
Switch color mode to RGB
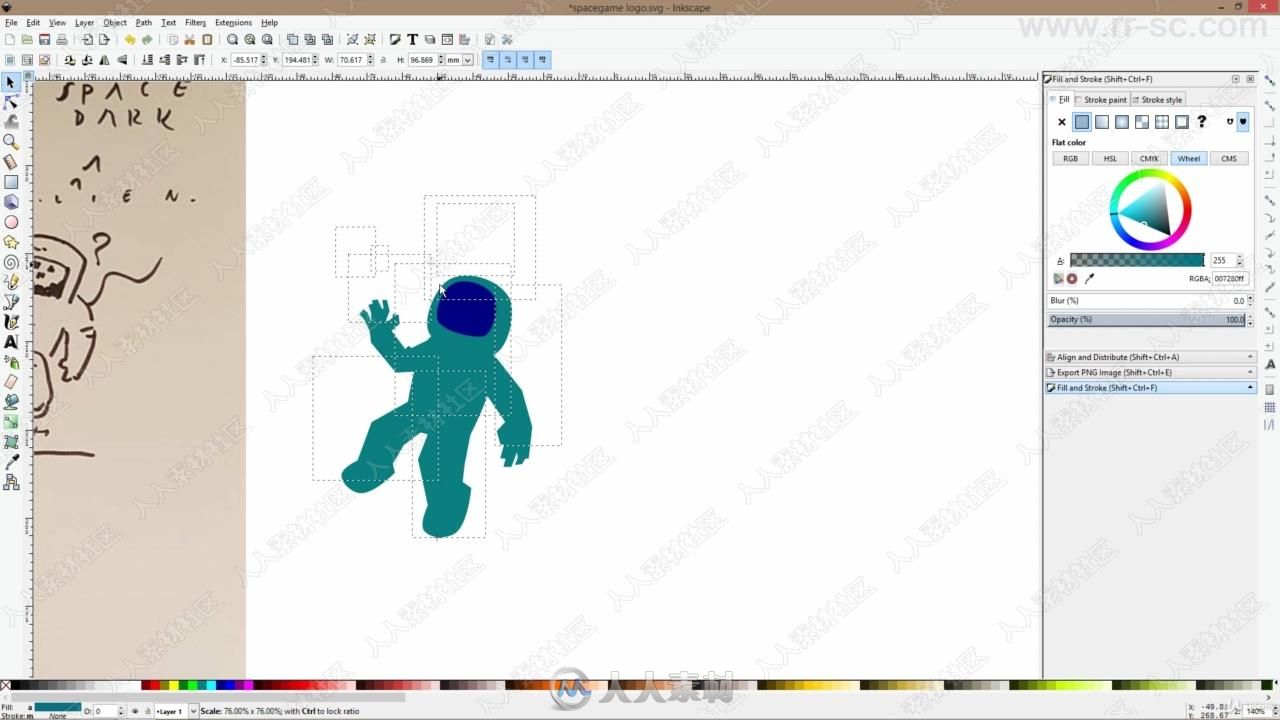pos(1070,159)
